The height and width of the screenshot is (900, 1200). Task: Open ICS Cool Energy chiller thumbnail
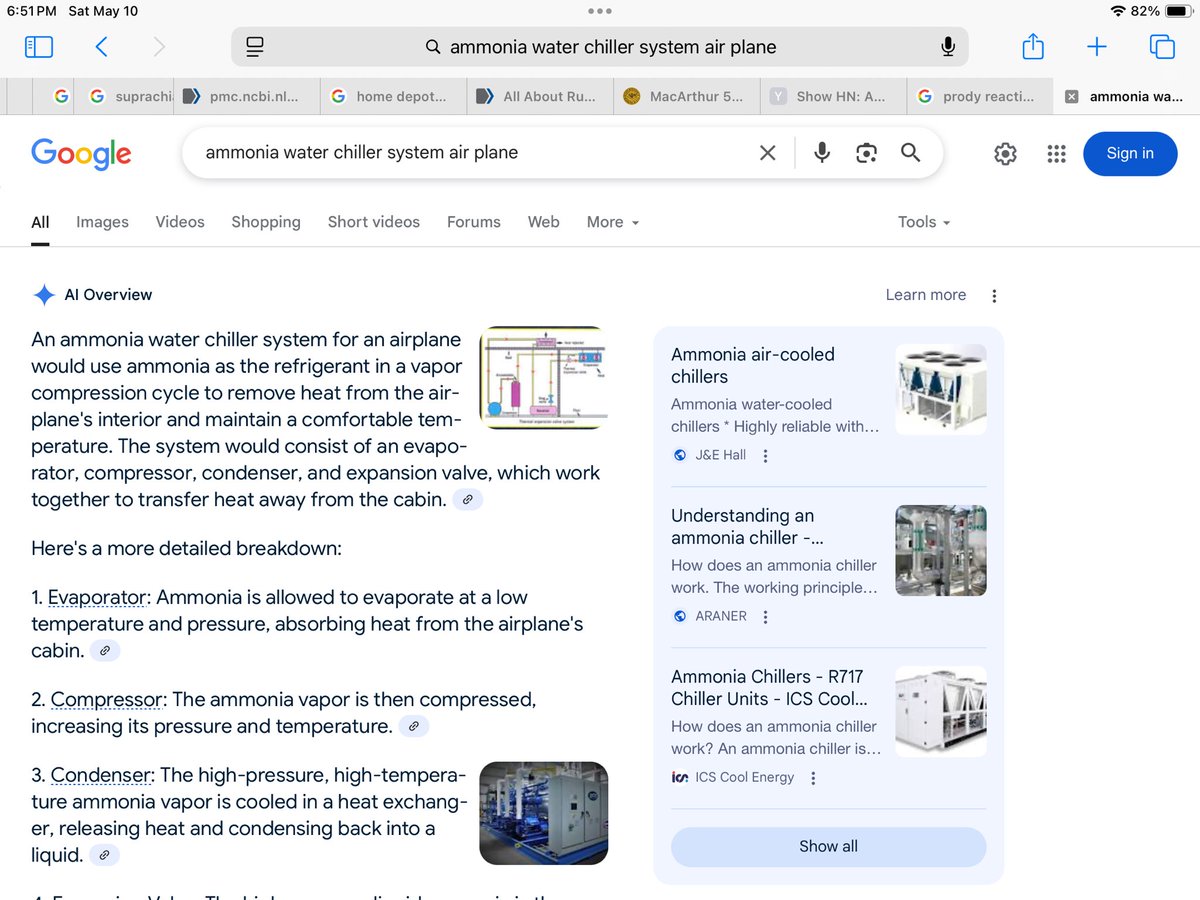[x=940, y=711]
